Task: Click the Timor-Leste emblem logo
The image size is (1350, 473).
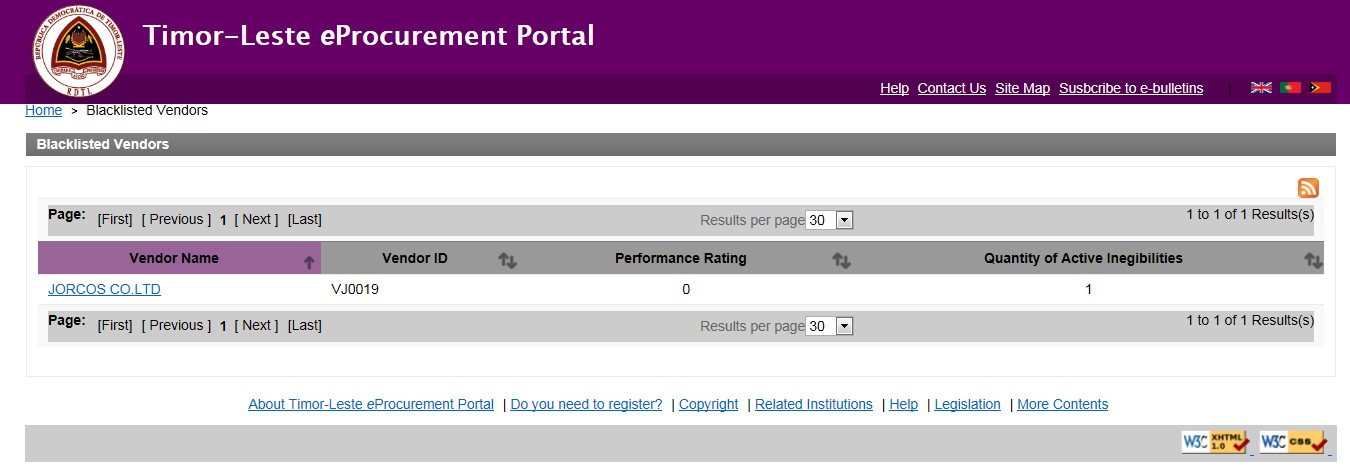Action: coord(78,50)
